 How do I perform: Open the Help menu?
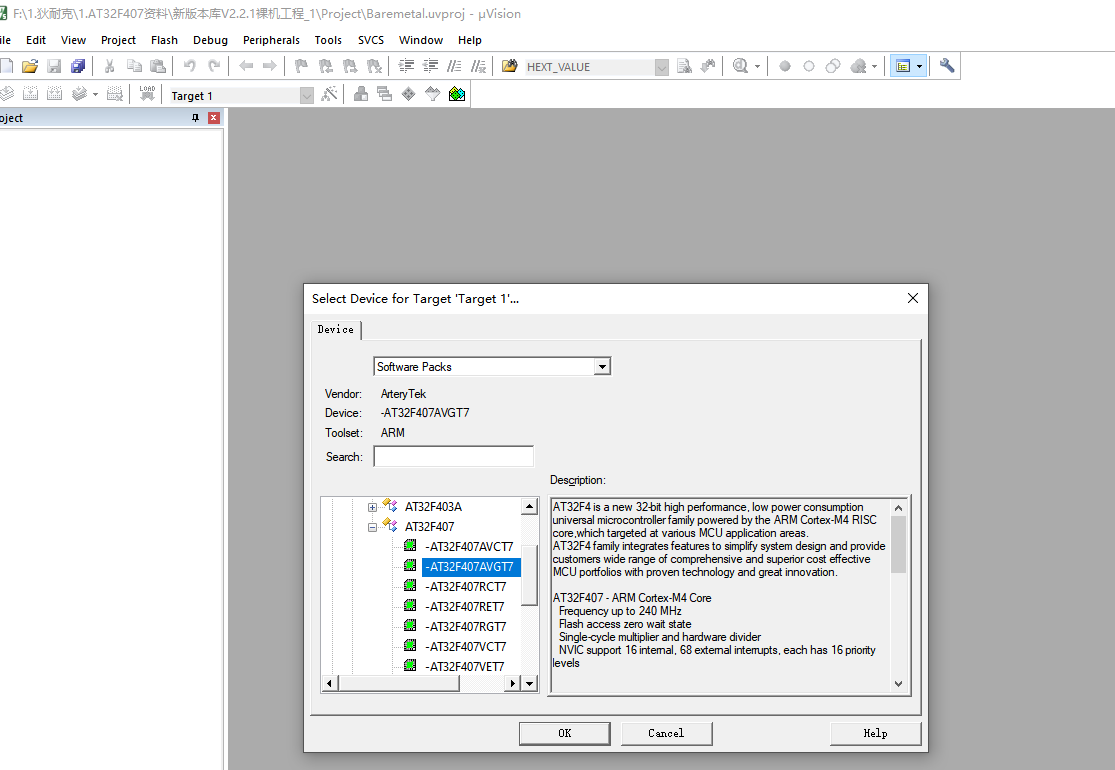[469, 41]
